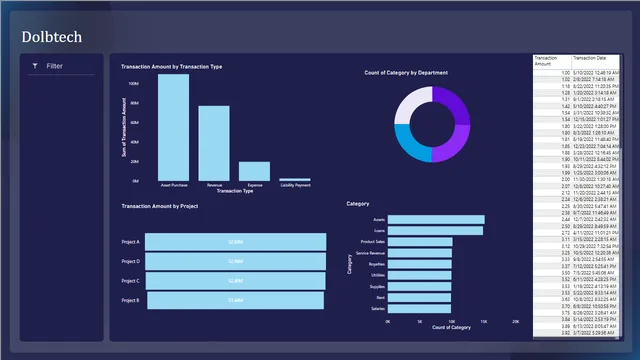This screenshot has width=640, height=360.
Task: Click the '2.00' amount cell
Action: point(565,179)
